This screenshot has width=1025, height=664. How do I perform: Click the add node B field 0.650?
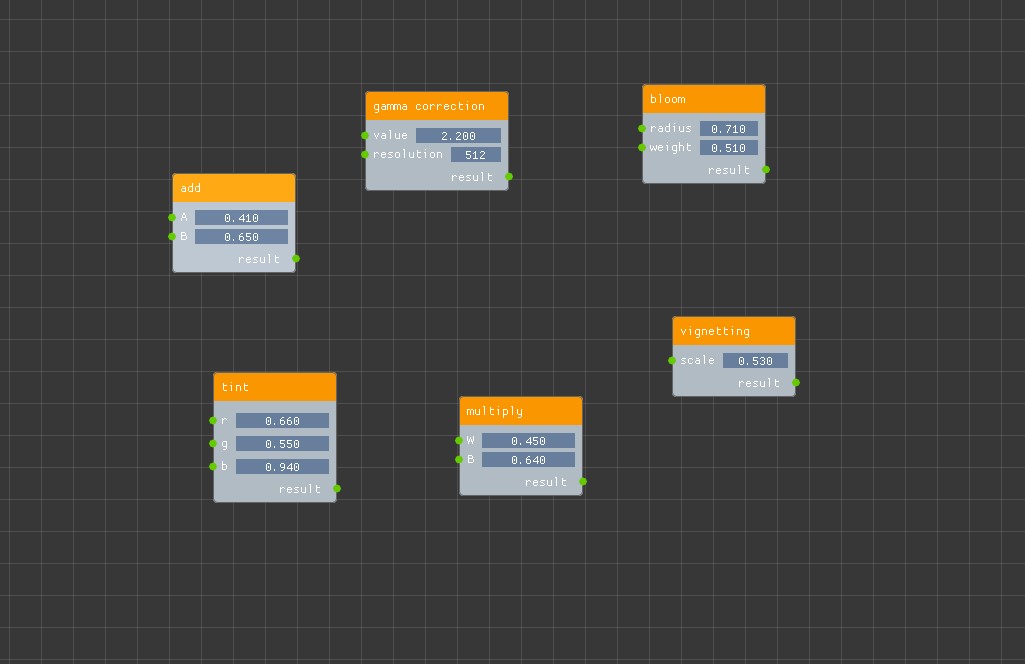(241, 237)
